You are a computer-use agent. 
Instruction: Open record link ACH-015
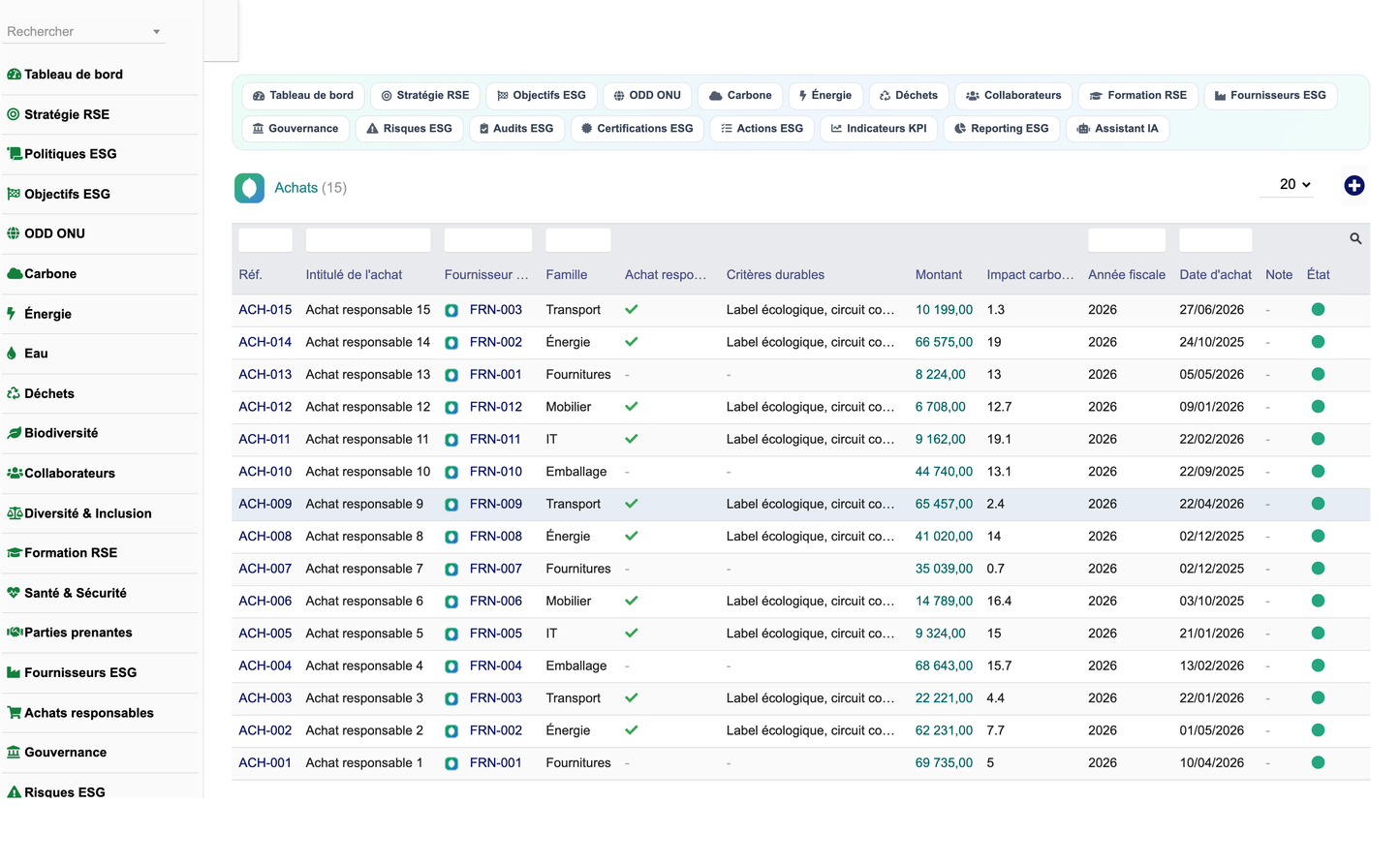click(265, 310)
